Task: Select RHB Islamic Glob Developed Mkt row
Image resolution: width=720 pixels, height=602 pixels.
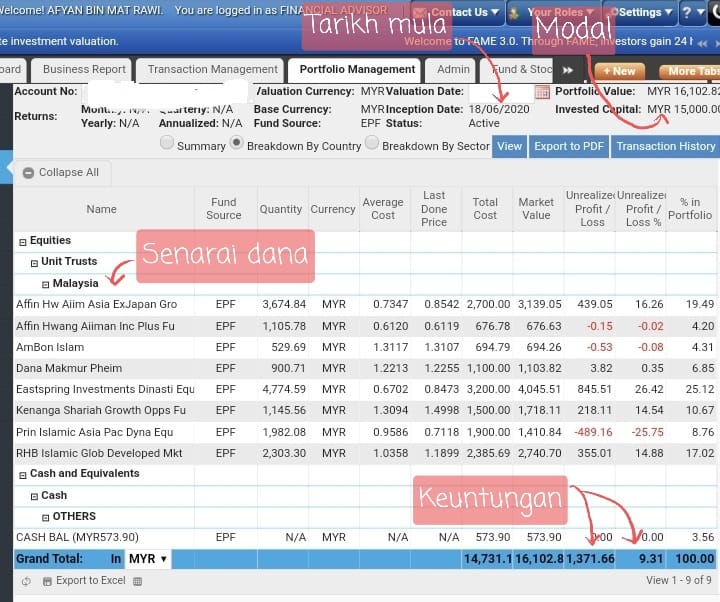Action: (x=365, y=454)
